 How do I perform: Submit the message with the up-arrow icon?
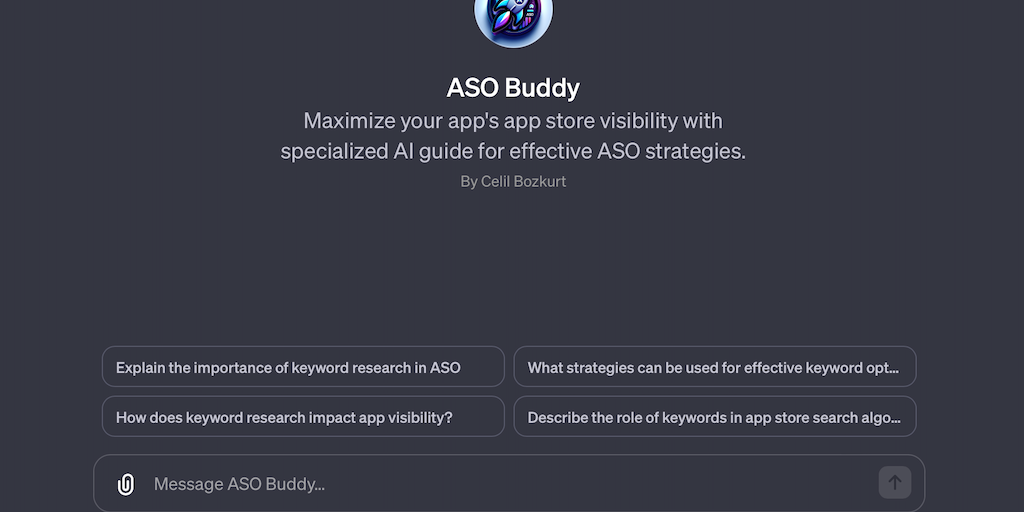coord(894,483)
